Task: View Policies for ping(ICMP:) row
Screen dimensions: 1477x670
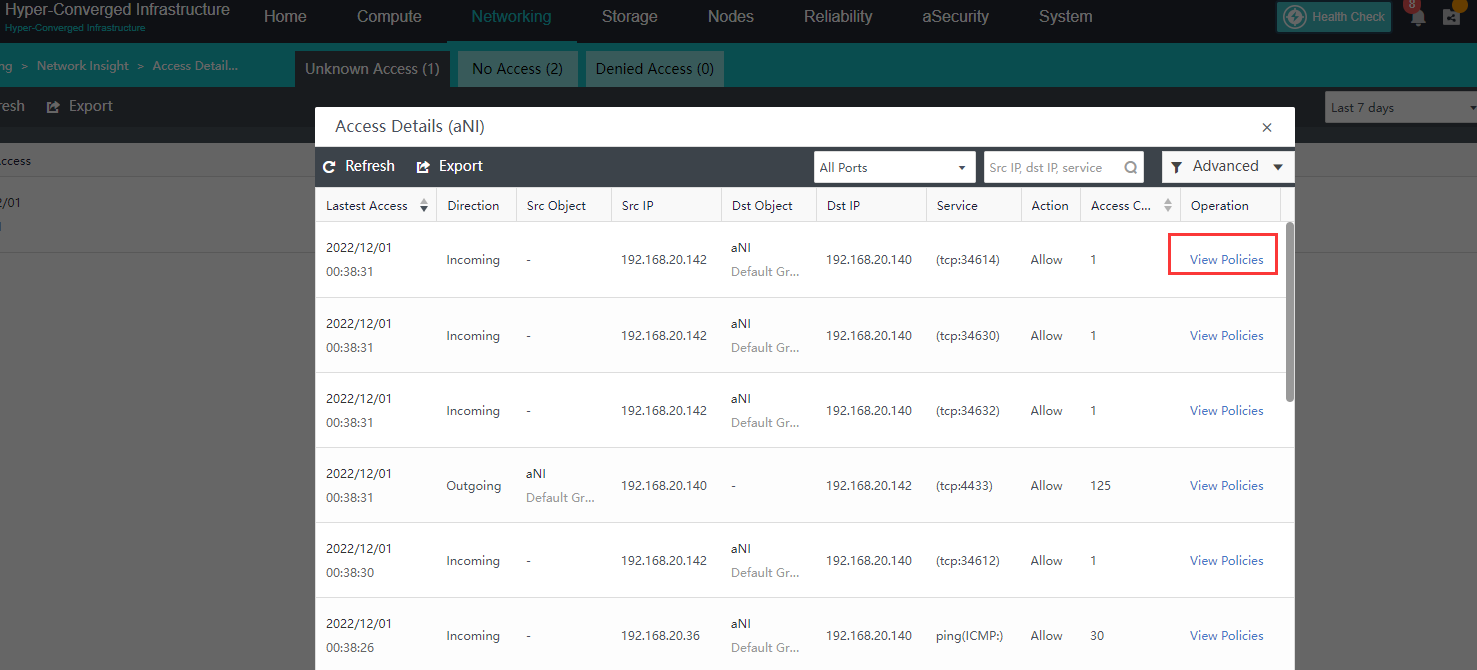Action: coord(1226,636)
